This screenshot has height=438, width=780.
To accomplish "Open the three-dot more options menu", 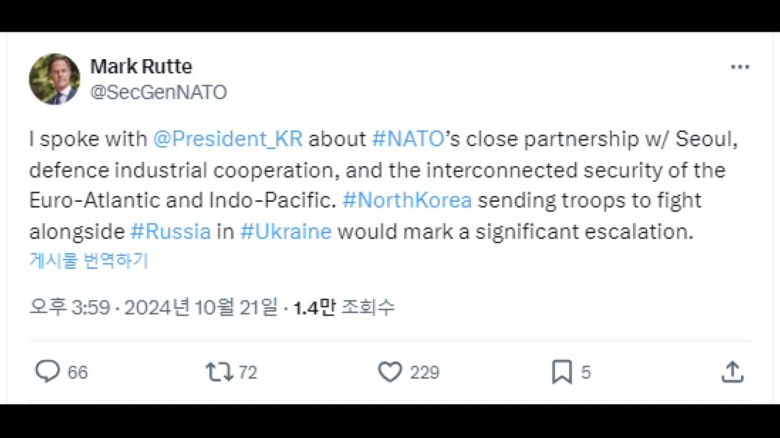I will coord(739,68).
